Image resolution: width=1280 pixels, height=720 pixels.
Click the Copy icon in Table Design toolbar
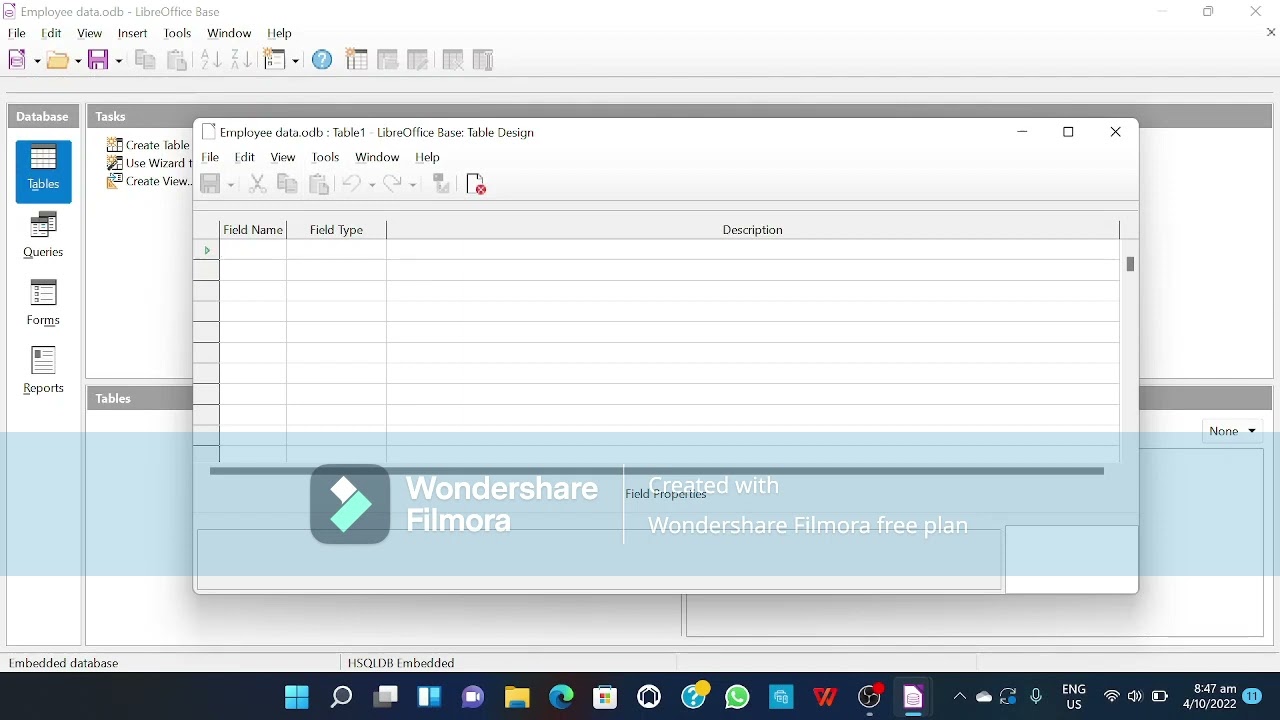(x=287, y=184)
